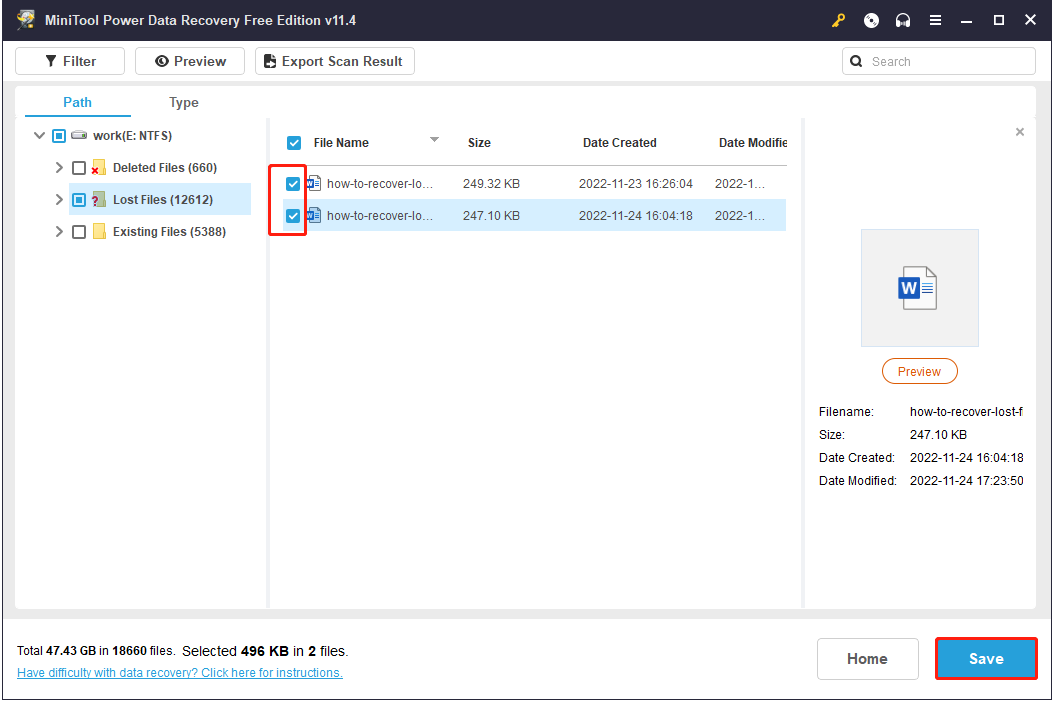This screenshot has height=703, width=1055.
Task: Click the Filename value how-to-recover-lost-f
Action: coord(966,412)
